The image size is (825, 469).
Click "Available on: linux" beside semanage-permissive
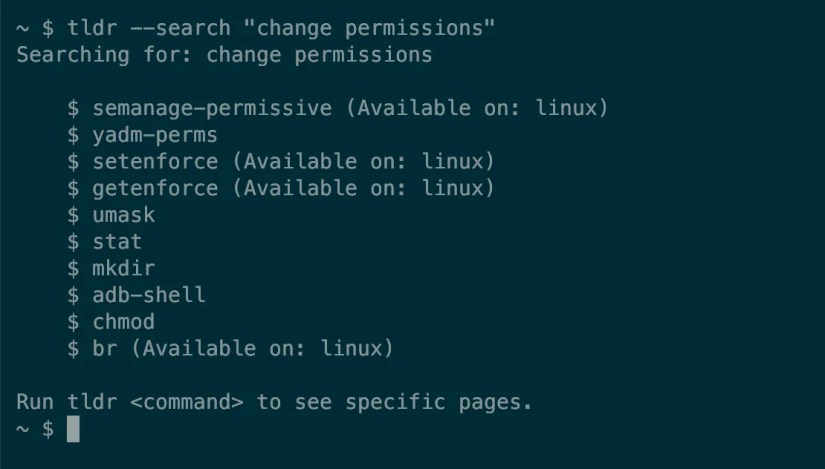(x=477, y=107)
